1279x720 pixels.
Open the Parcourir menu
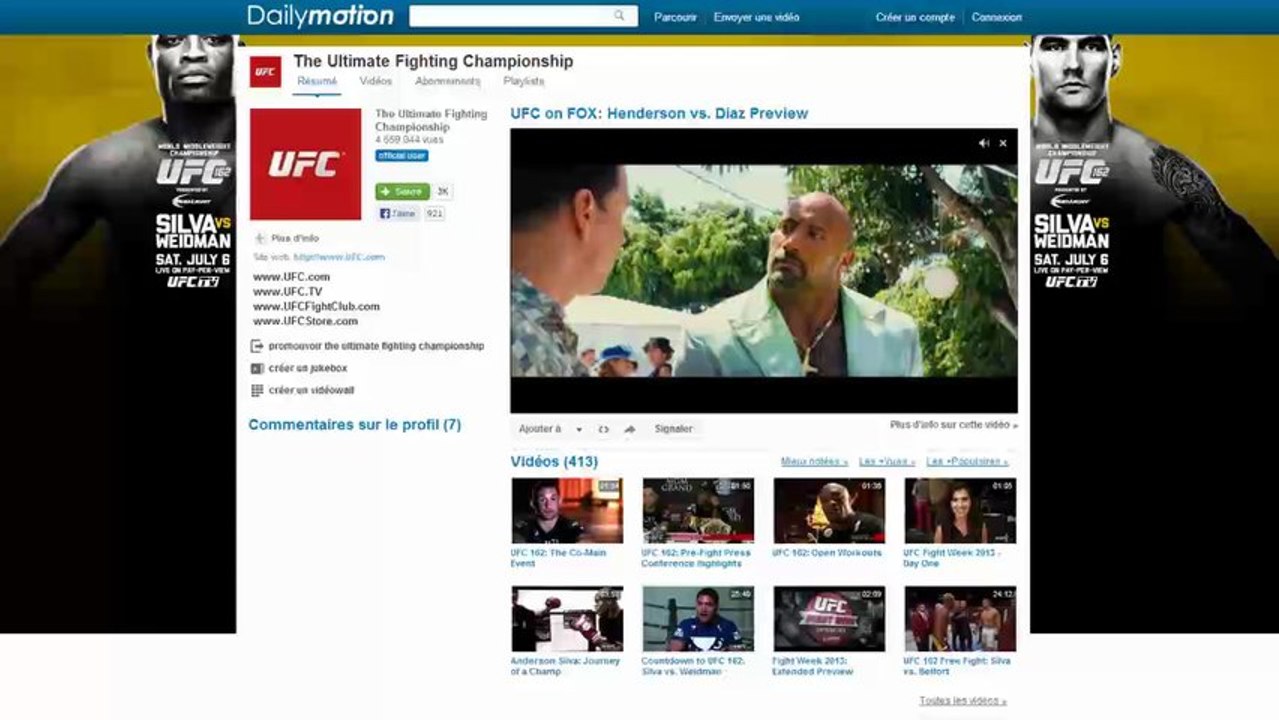[675, 17]
